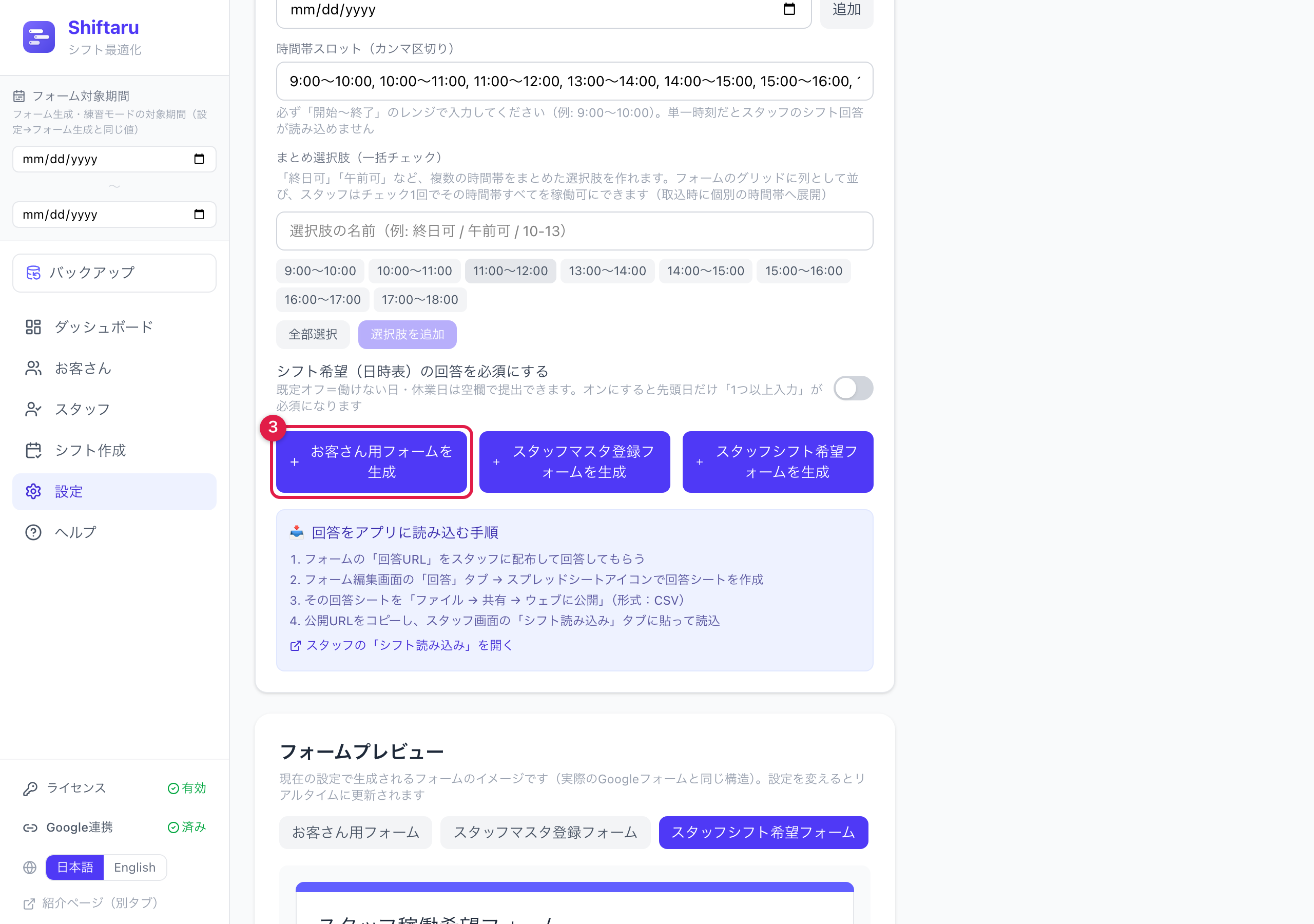Screen dimensions: 1314x924
Task: Switch language to 日本語
Action: tap(75, 868)
